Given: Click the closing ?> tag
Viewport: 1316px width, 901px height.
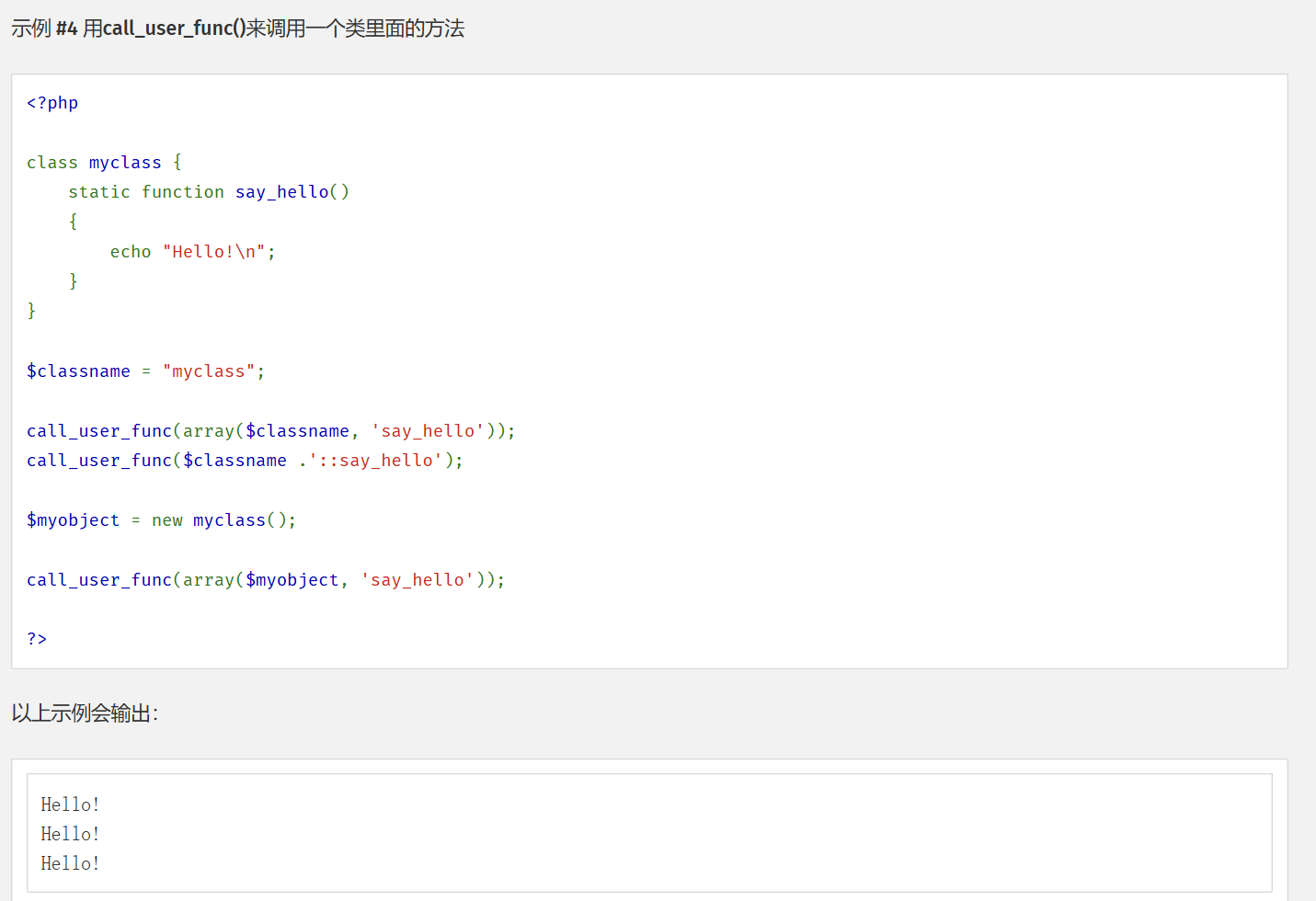Looking at the screenshot, I should (x=36, y=638).
